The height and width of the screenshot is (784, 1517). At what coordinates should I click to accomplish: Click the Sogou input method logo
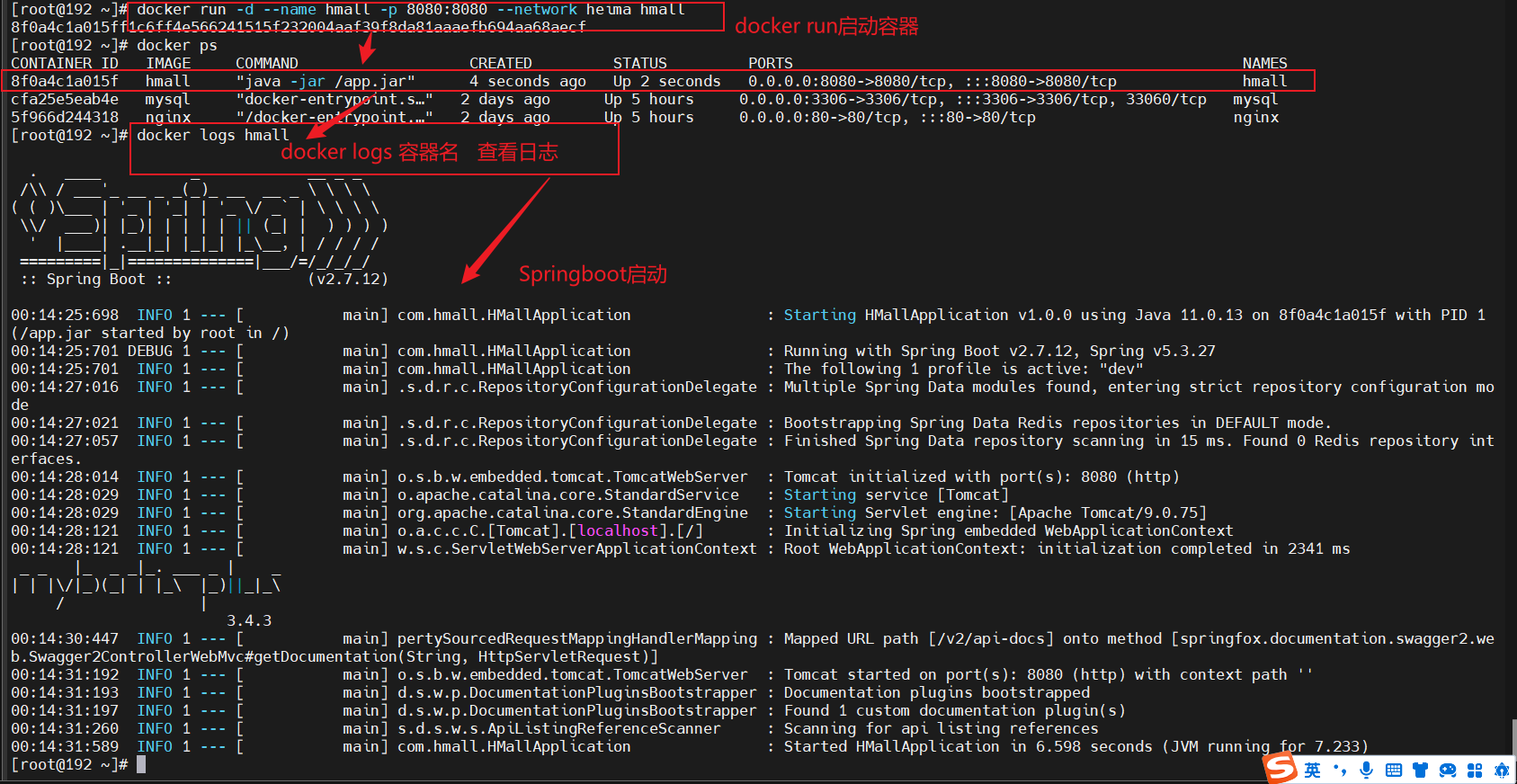1280,769
